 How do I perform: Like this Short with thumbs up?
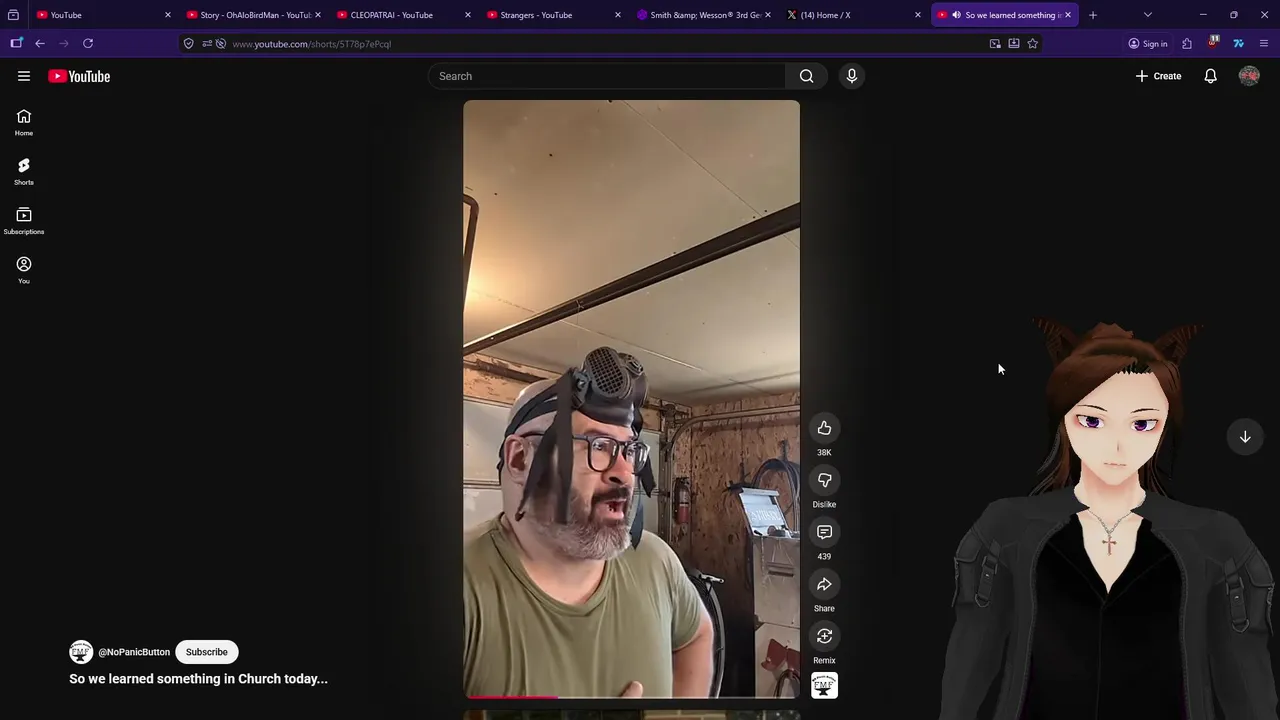tap(824, 428)
